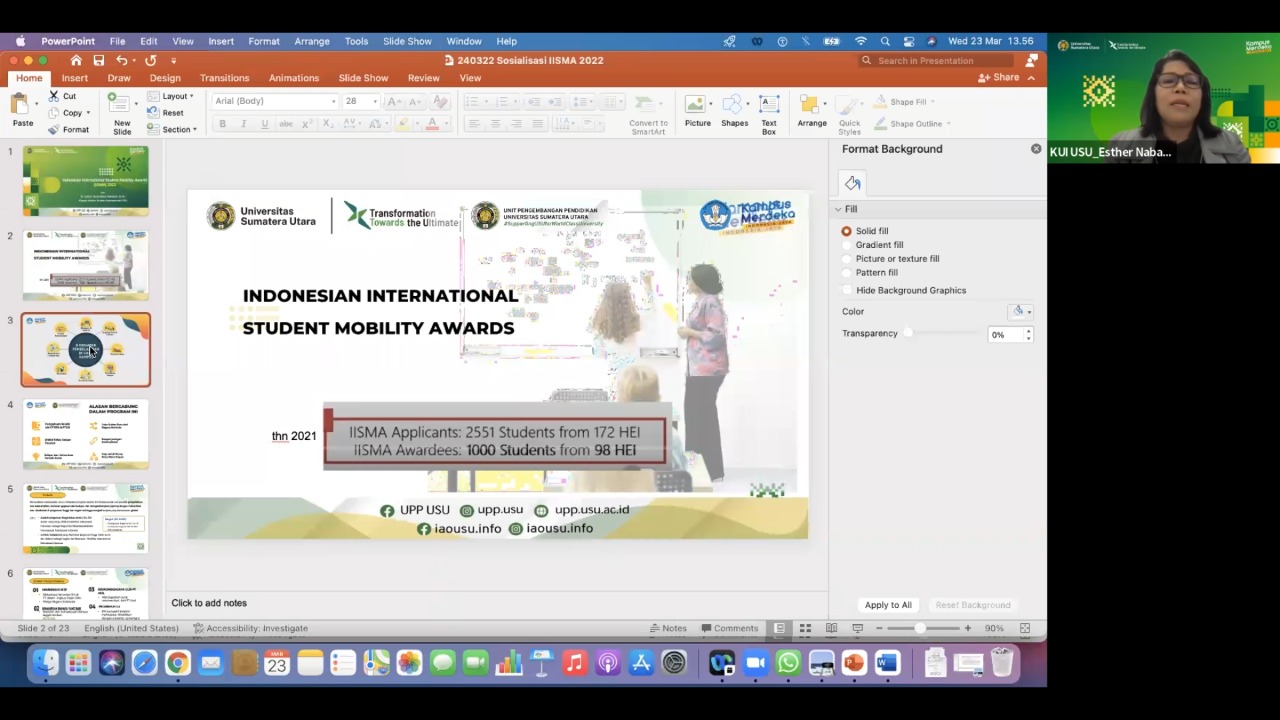The height and width of the screenshot is (720, 1280).
Task: Collapse the Fill section triangle
Action: (838, 209)
